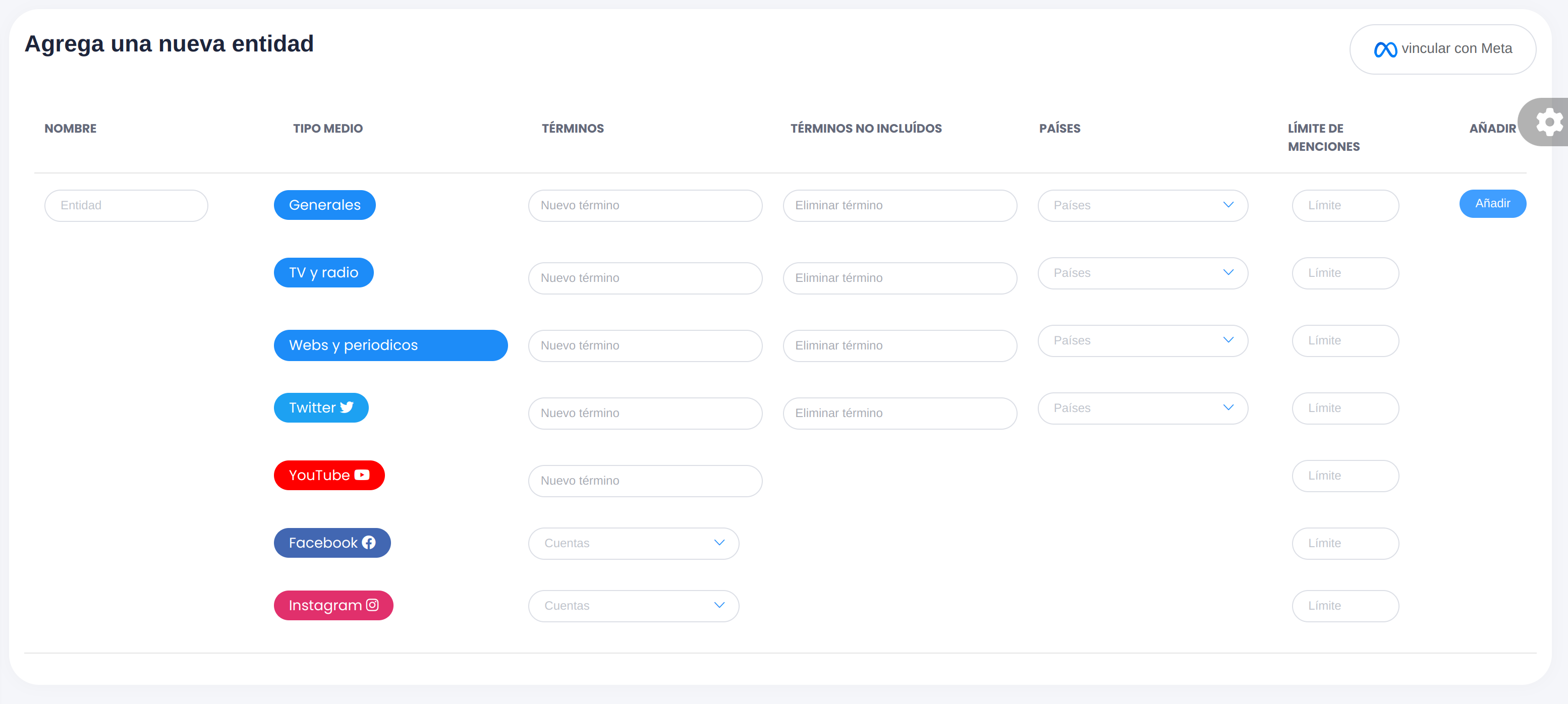The image size is (1568, 704).
Task: Open the Instagram Cuentas dropdown
Action: pos(633,606)
